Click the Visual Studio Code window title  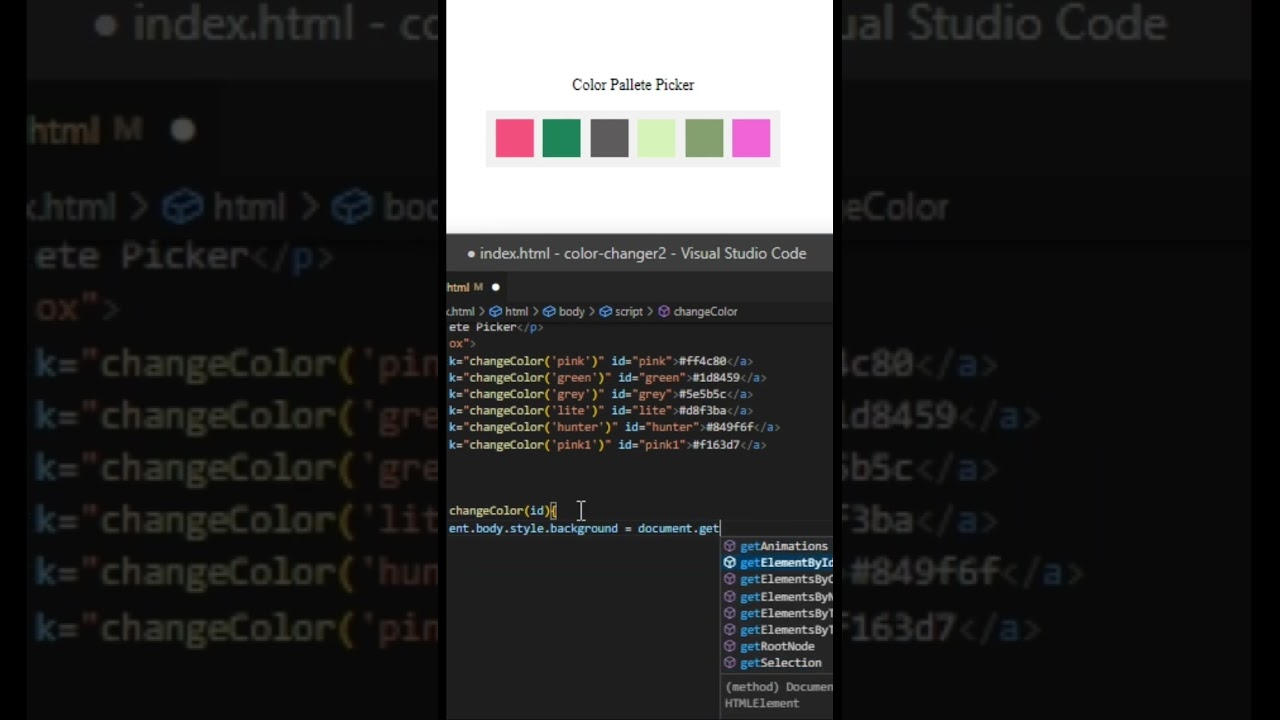pyautogui.click(x=637, y=254)
